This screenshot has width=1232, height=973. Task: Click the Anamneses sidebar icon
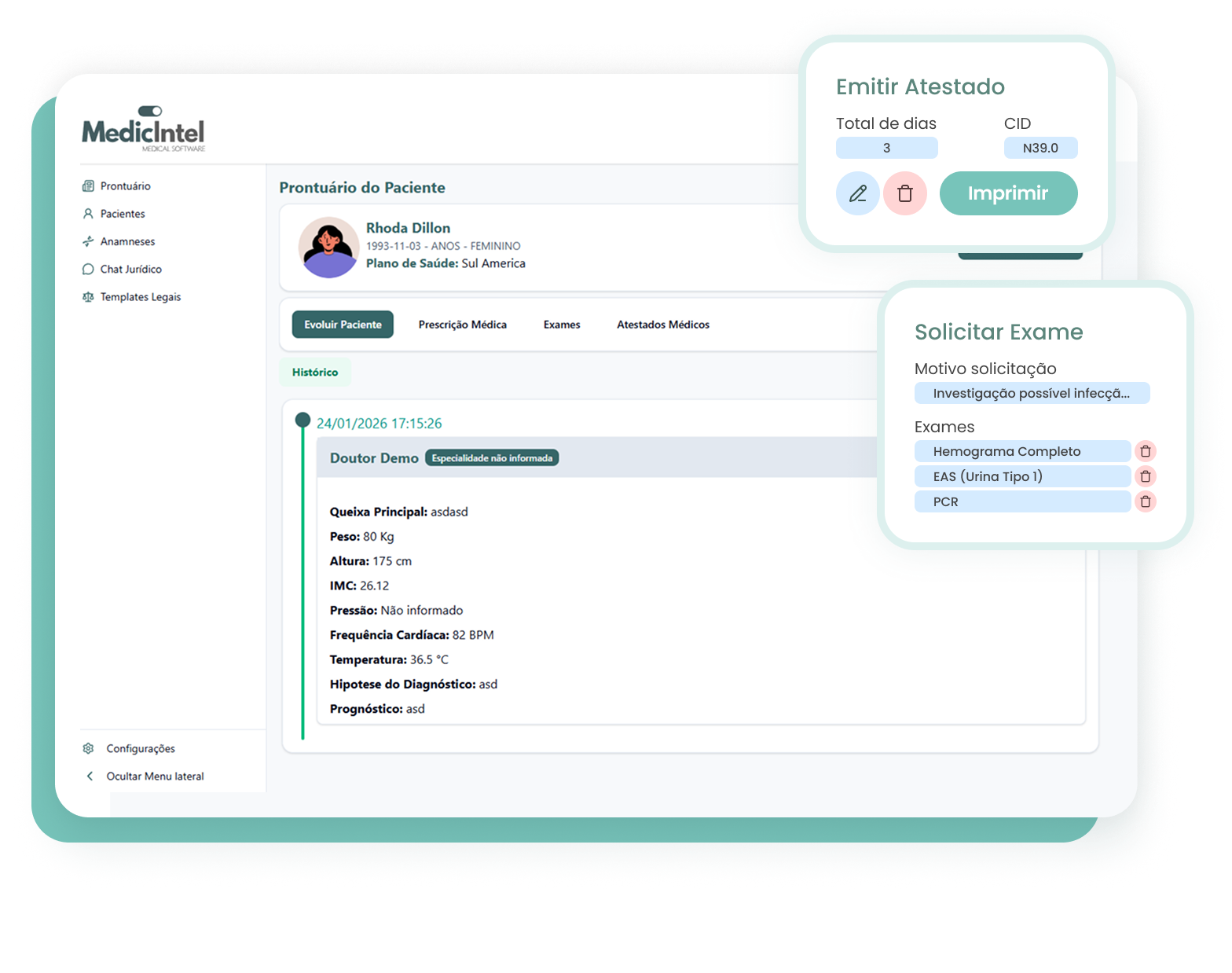click(88, 241)
